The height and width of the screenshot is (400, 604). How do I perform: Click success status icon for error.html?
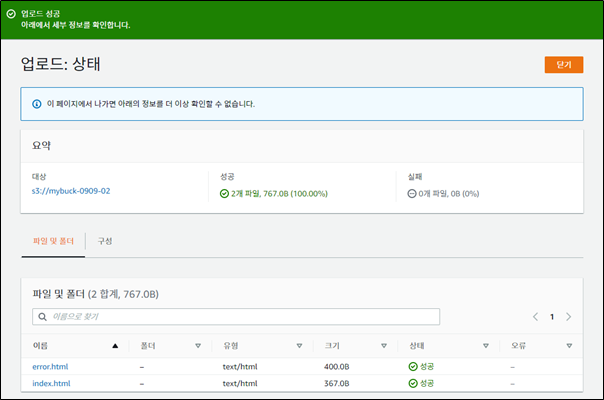click(413, 366)
